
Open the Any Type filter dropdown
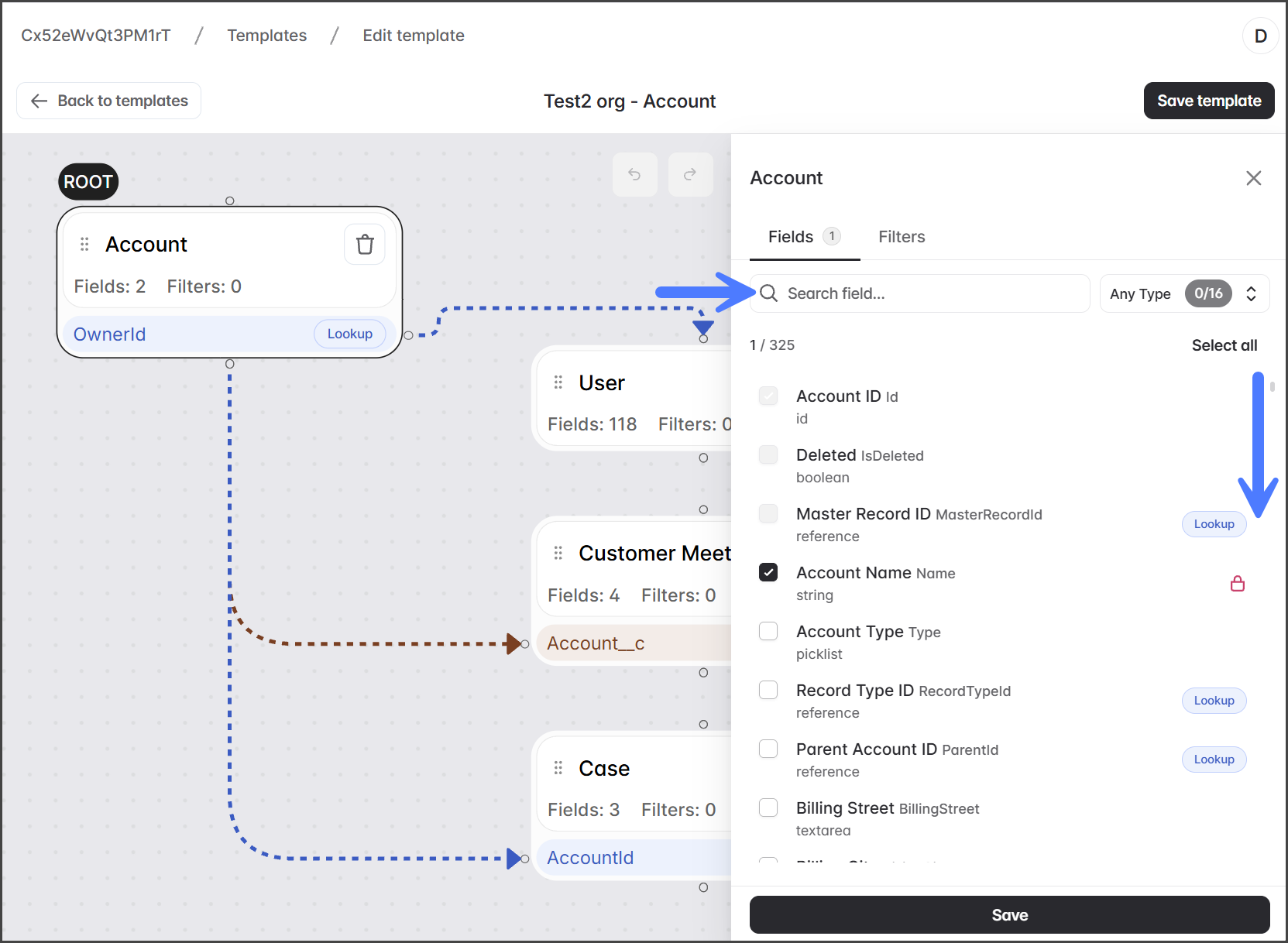(x=1183, y=293)
